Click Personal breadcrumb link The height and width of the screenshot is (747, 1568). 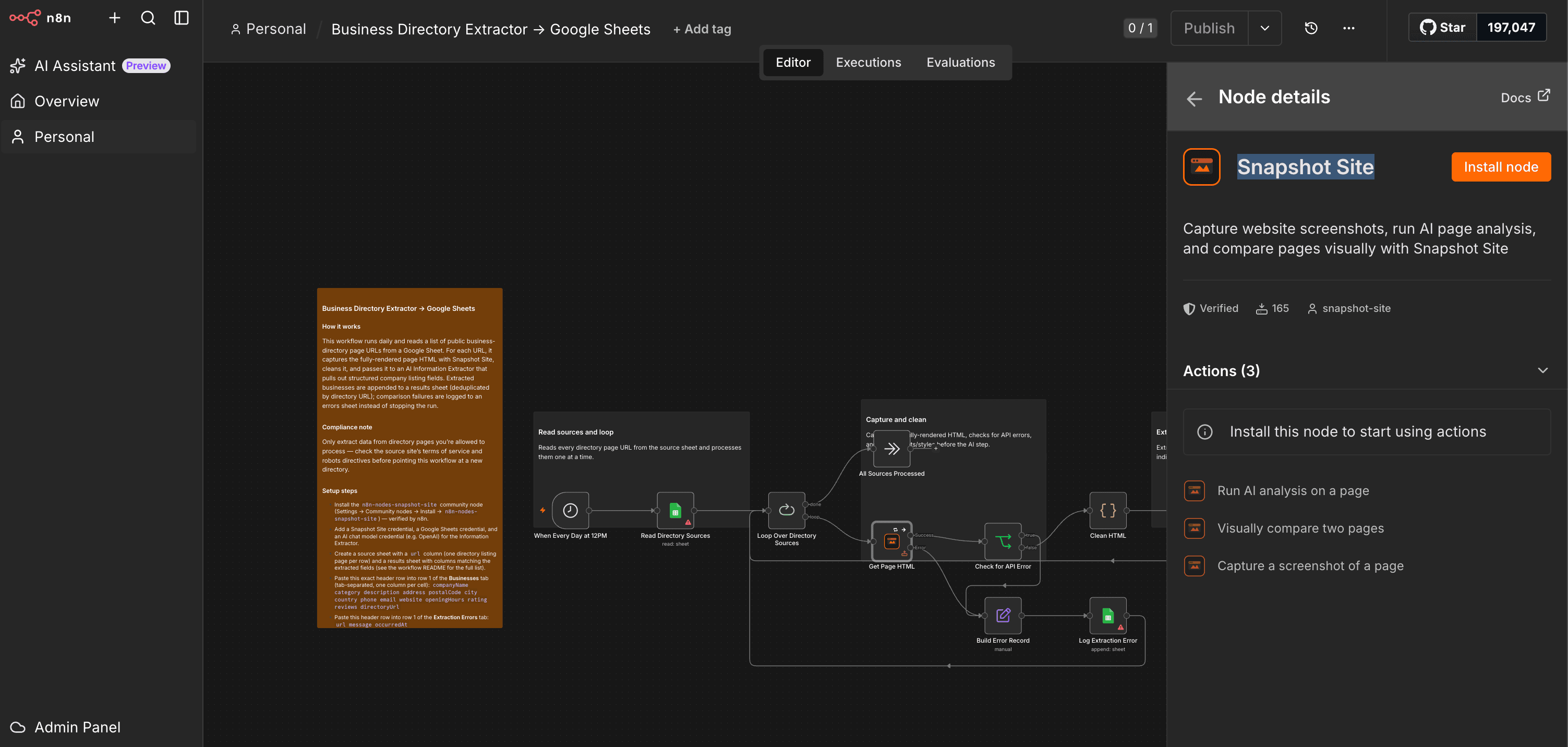pyautogui.click(x=269, y=29)
